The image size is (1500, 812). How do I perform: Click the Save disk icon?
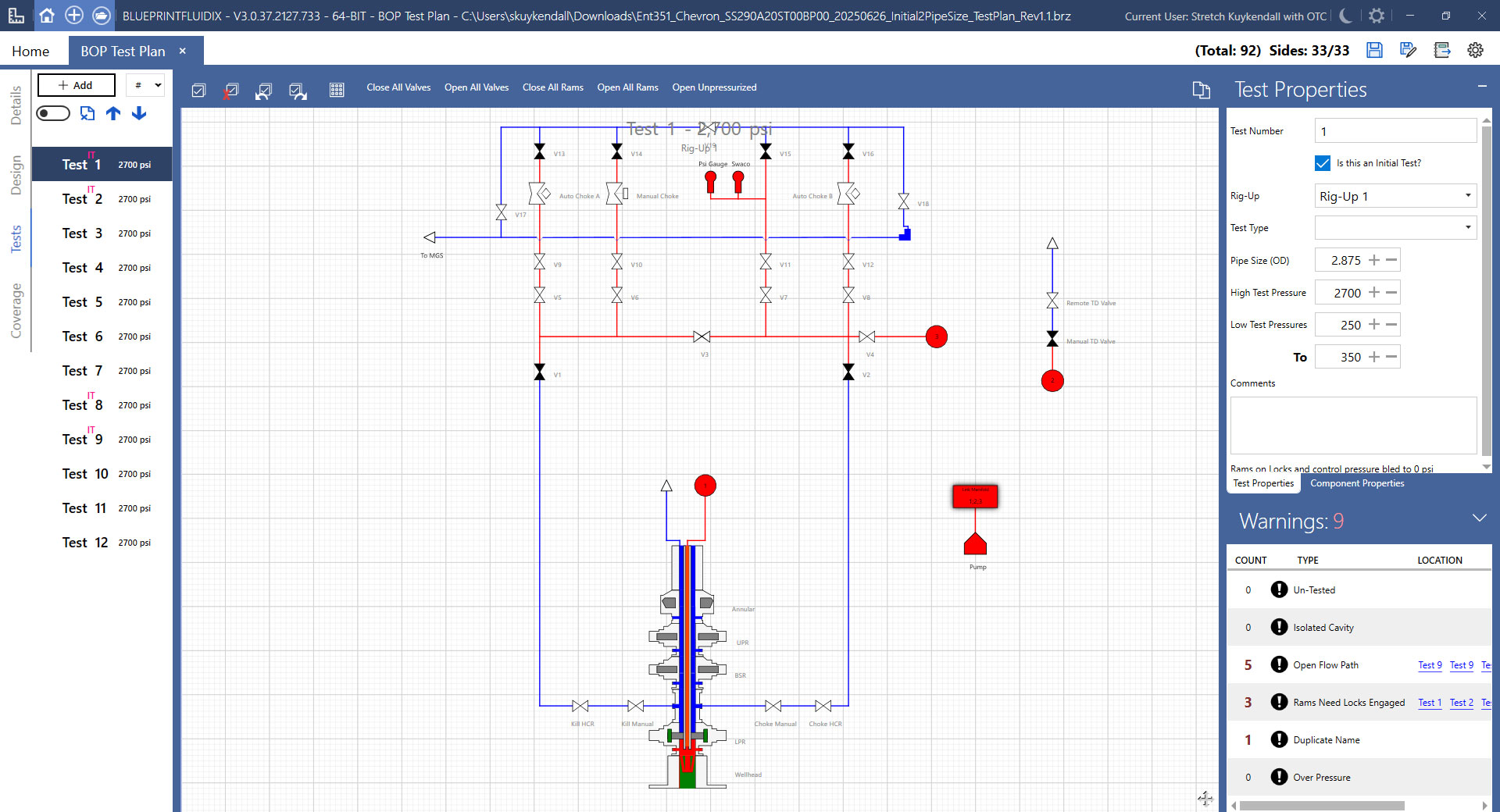tap(1374, 51)
